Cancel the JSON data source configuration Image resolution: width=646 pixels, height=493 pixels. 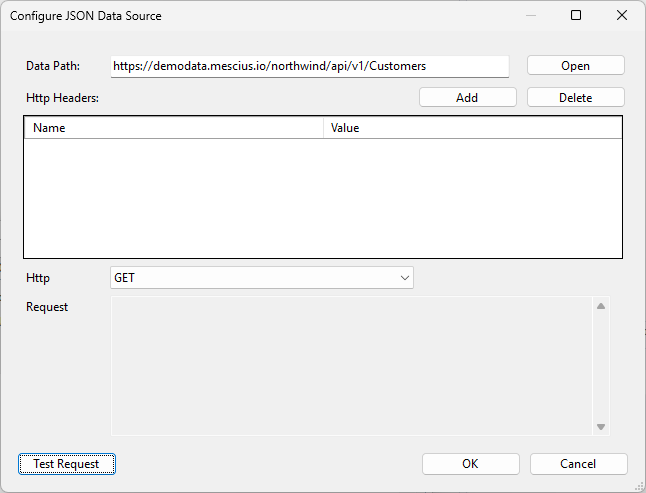click(x=578, y=464)
